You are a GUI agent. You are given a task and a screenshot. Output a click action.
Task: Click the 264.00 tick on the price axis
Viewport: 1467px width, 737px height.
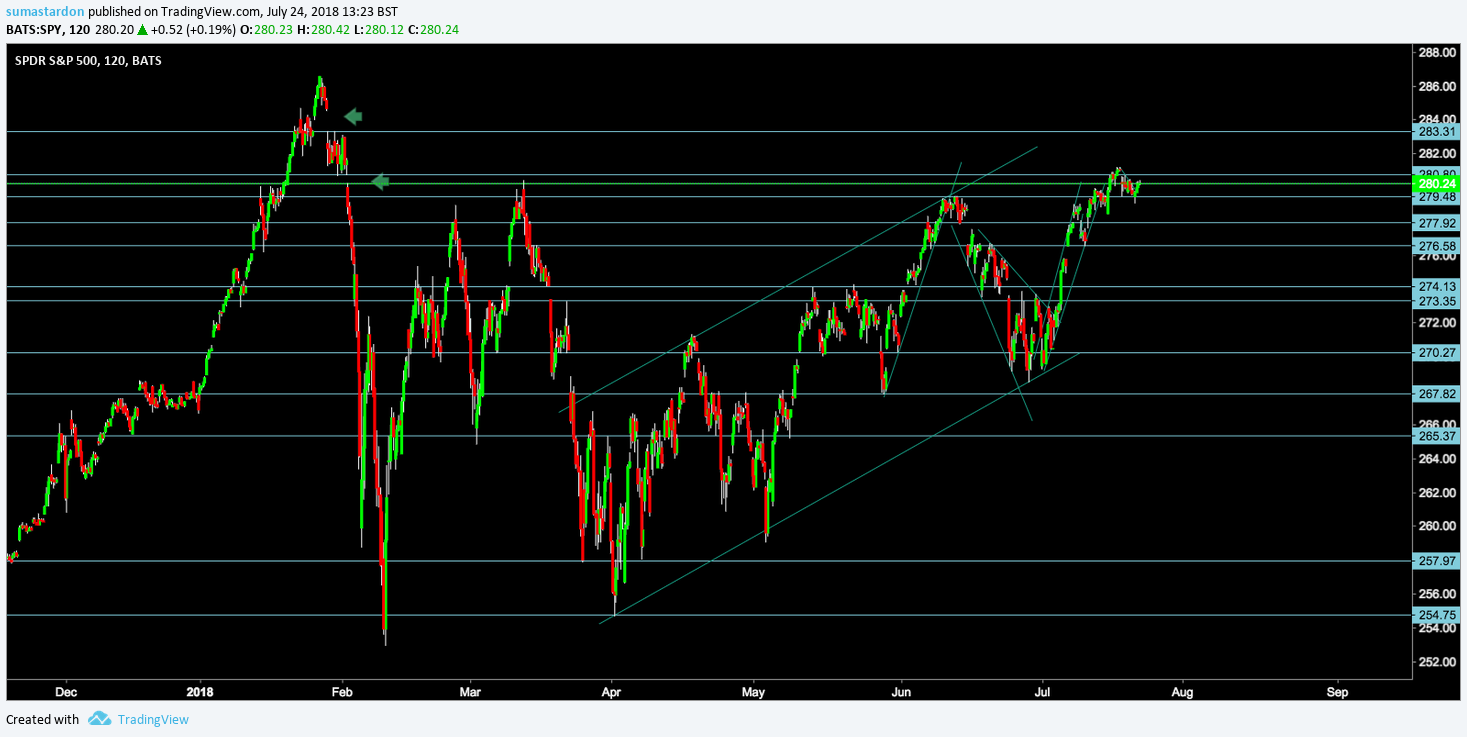click(x=1435, y=458)
